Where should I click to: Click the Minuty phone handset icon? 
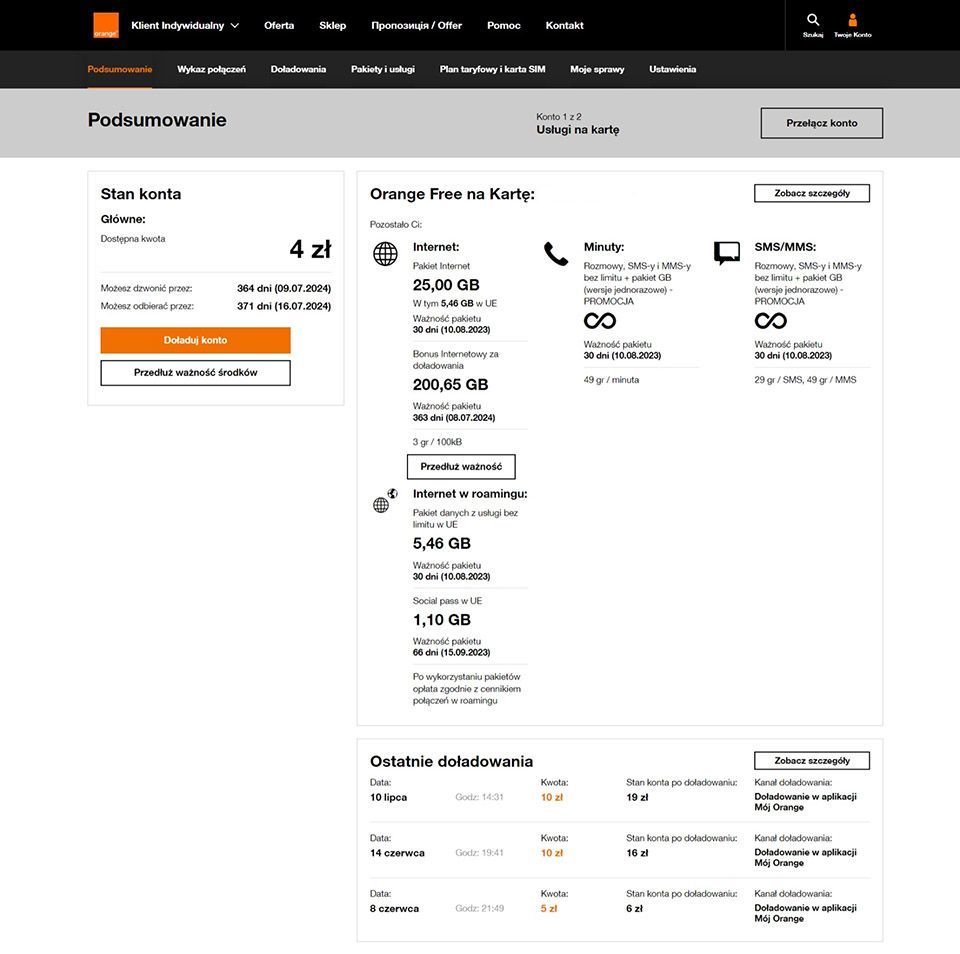556,254
